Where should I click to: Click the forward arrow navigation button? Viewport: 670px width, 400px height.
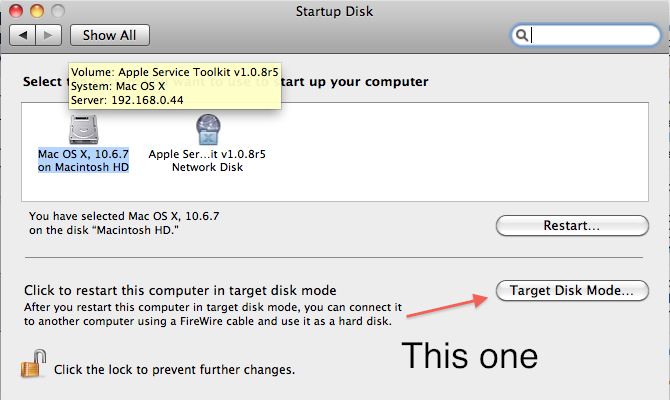(49, 35)
